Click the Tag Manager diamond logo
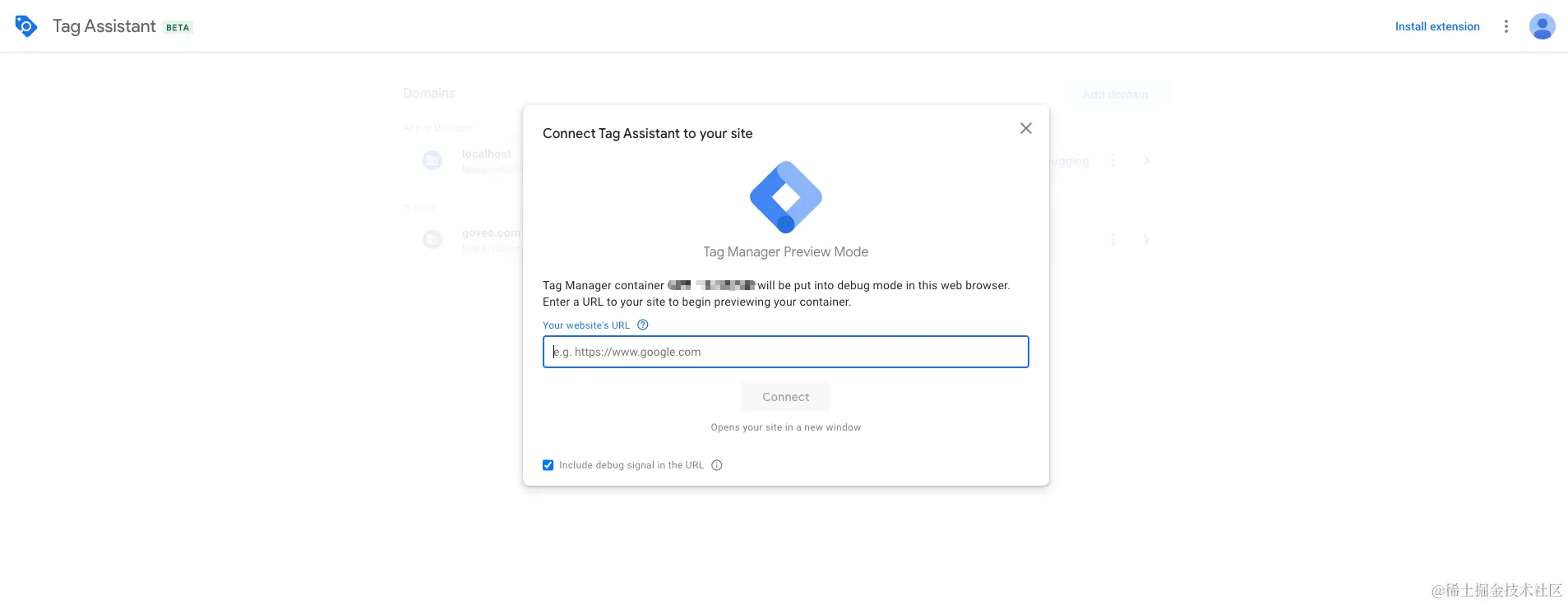Screen dimensions: 1568x604 [x=786, y=197]
